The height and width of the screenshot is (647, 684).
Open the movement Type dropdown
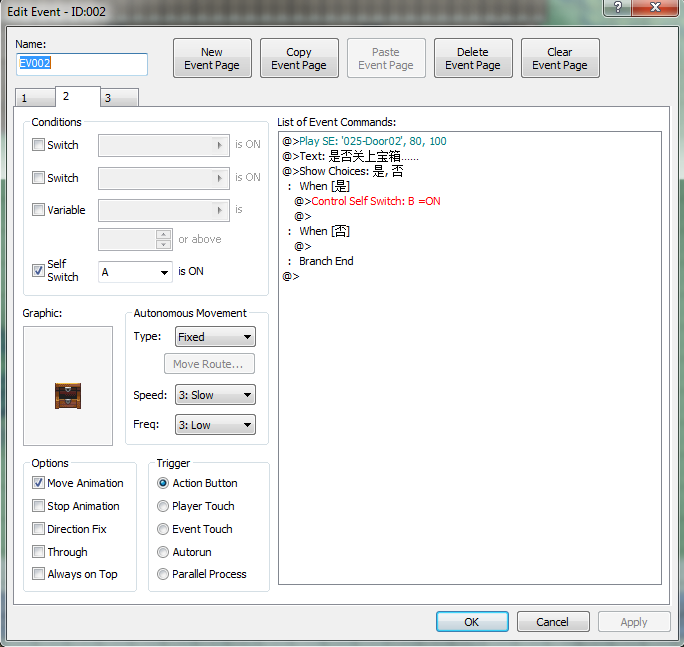coord(215,337)
